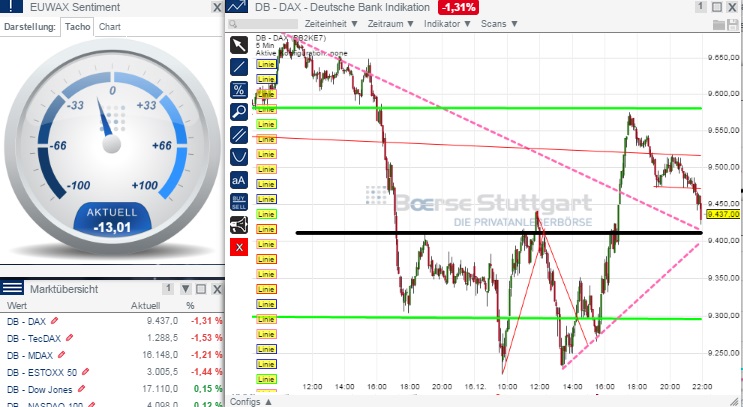Click the group number 1 button in Marktübersicht
Viewport: 743px width, 407px height.
(x=168, y=288)
